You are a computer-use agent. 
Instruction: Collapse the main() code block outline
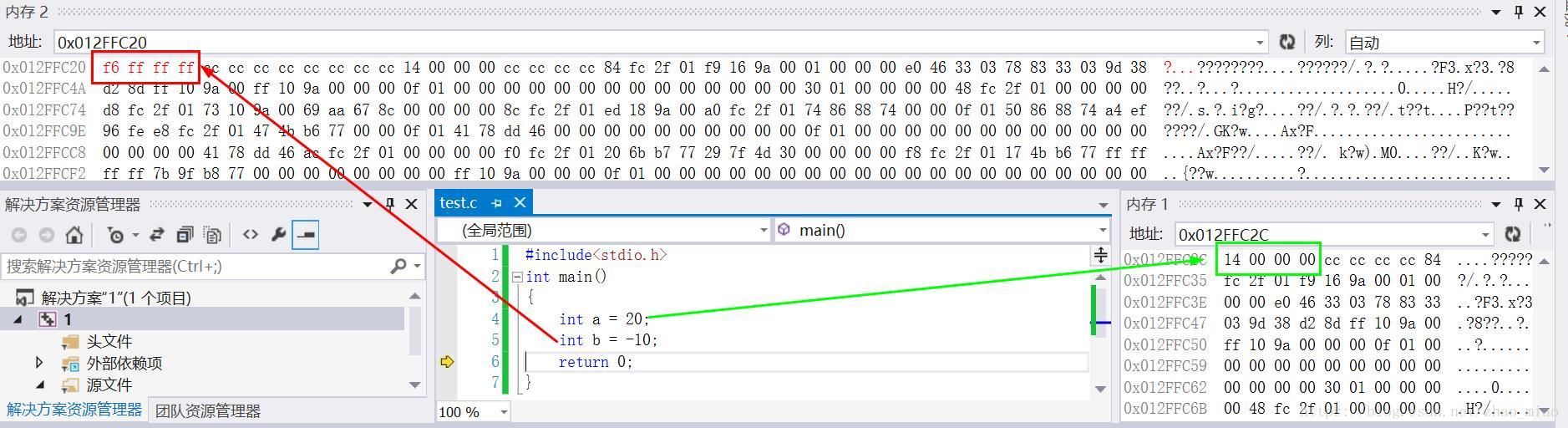[517, 277]
